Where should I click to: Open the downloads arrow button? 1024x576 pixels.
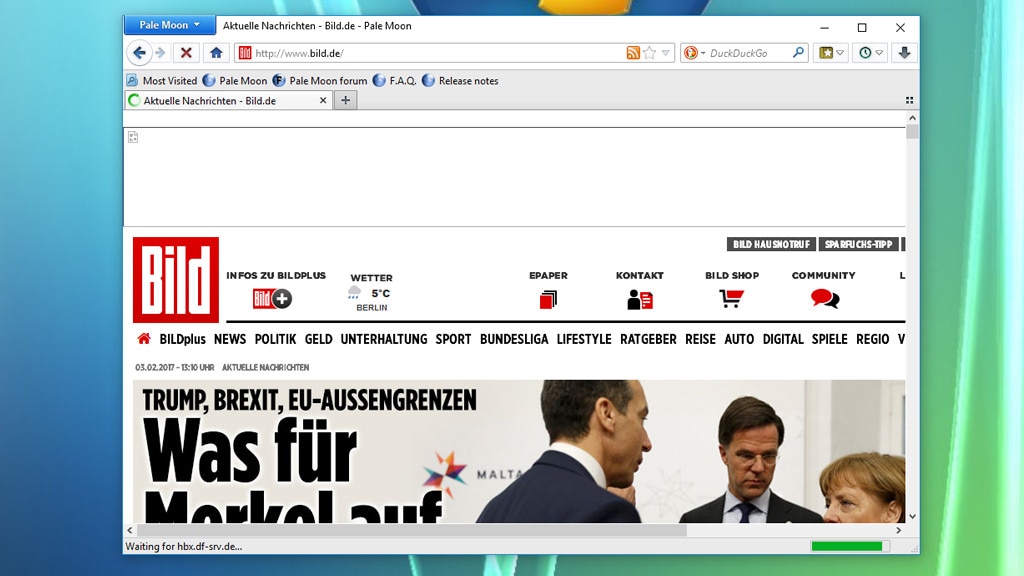tap(904, 53)
